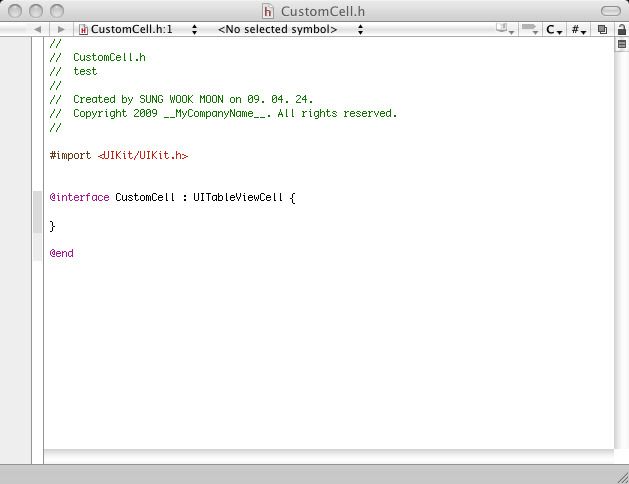This screenshot has height=484, width=629.
Task: Click the UITableViewCell superclass name
Action: pyautogui.click(x=238, y=197)
